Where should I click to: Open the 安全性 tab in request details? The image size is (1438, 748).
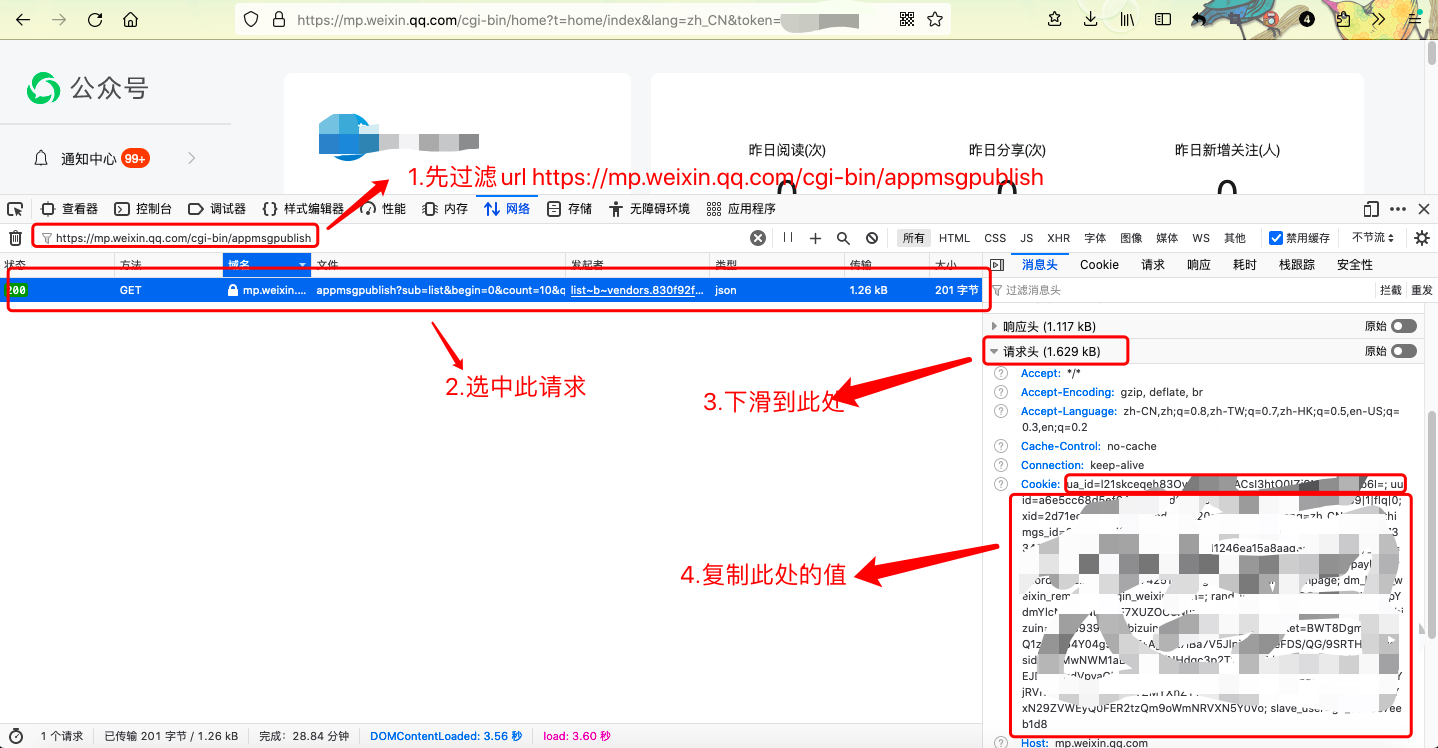click(1355, 265)
